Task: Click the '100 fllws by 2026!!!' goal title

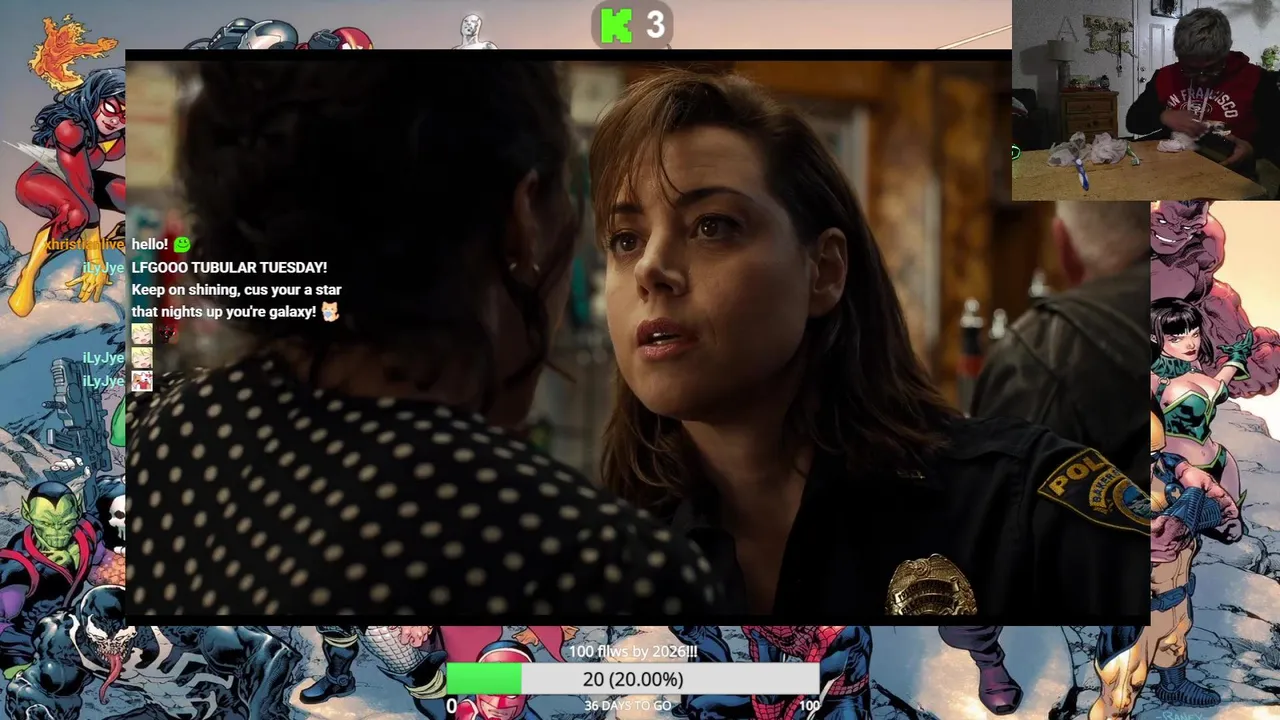Action: 633,652
